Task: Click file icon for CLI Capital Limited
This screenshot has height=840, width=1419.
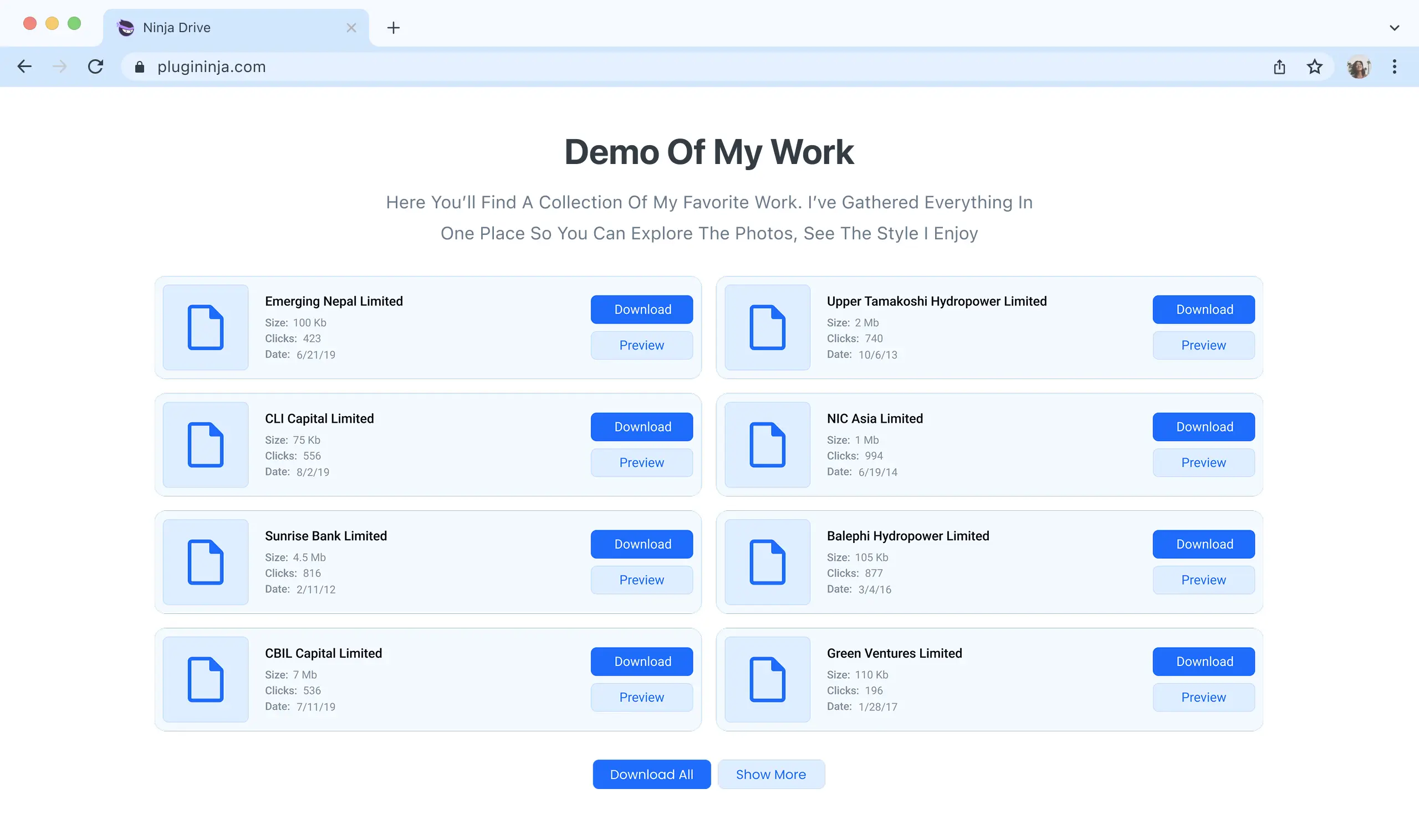Action: click(x=206, y=444)
